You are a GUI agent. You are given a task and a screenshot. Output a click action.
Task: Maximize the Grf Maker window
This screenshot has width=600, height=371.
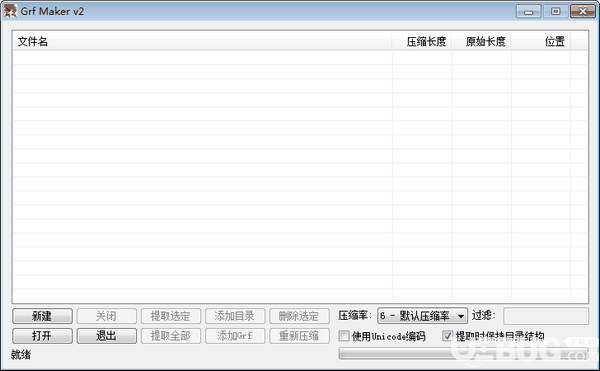(x=555, y=11)
